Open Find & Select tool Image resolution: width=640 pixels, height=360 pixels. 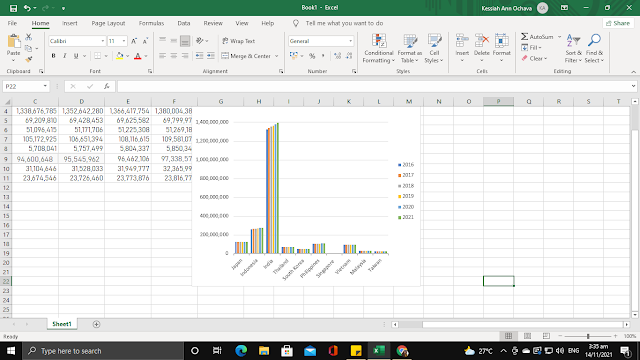[594, 48]
